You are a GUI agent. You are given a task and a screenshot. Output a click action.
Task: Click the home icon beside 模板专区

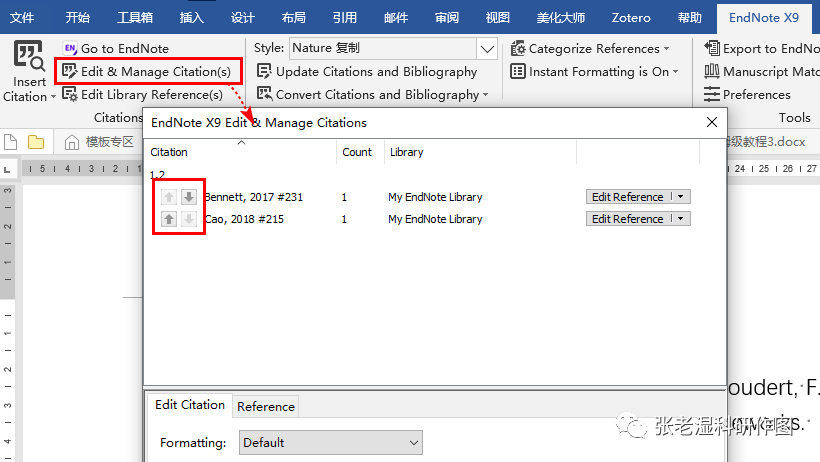[72, 142]
